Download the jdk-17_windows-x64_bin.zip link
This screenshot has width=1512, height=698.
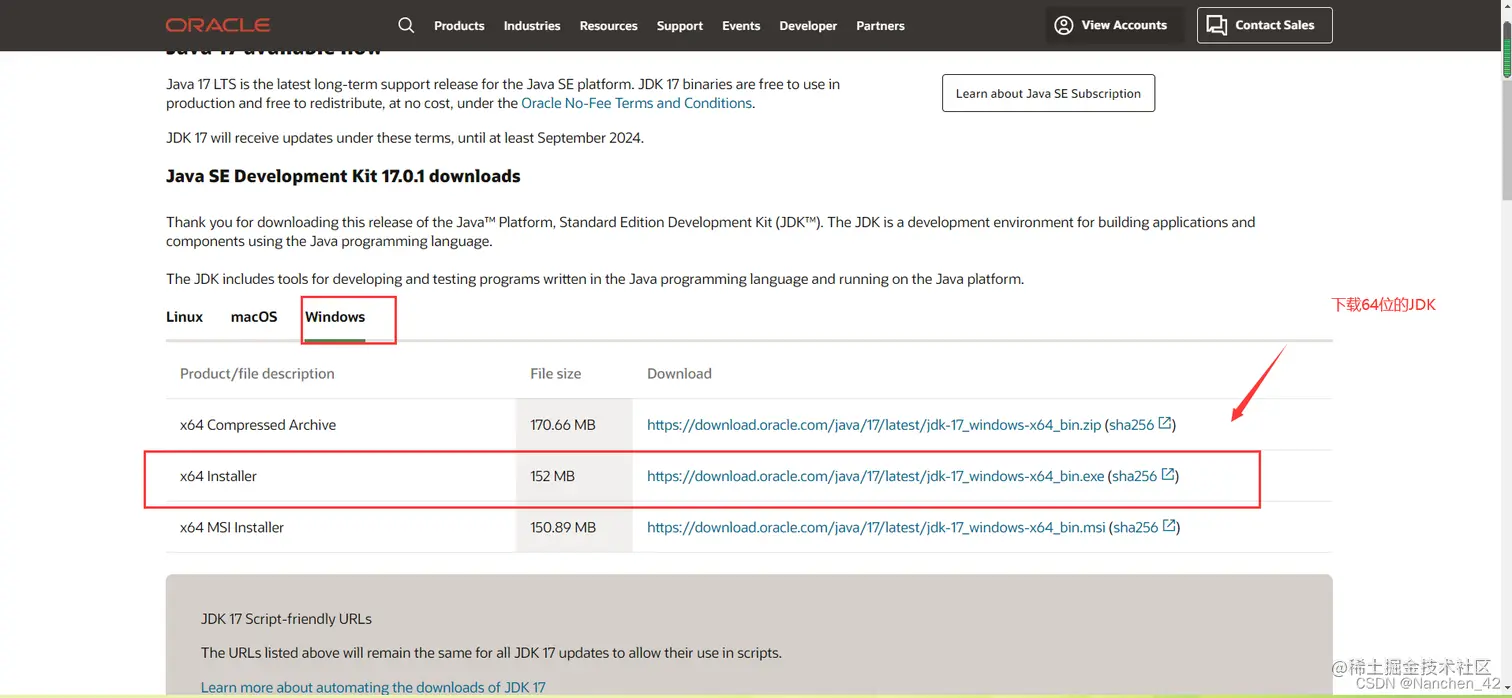(x=874, y=425)
